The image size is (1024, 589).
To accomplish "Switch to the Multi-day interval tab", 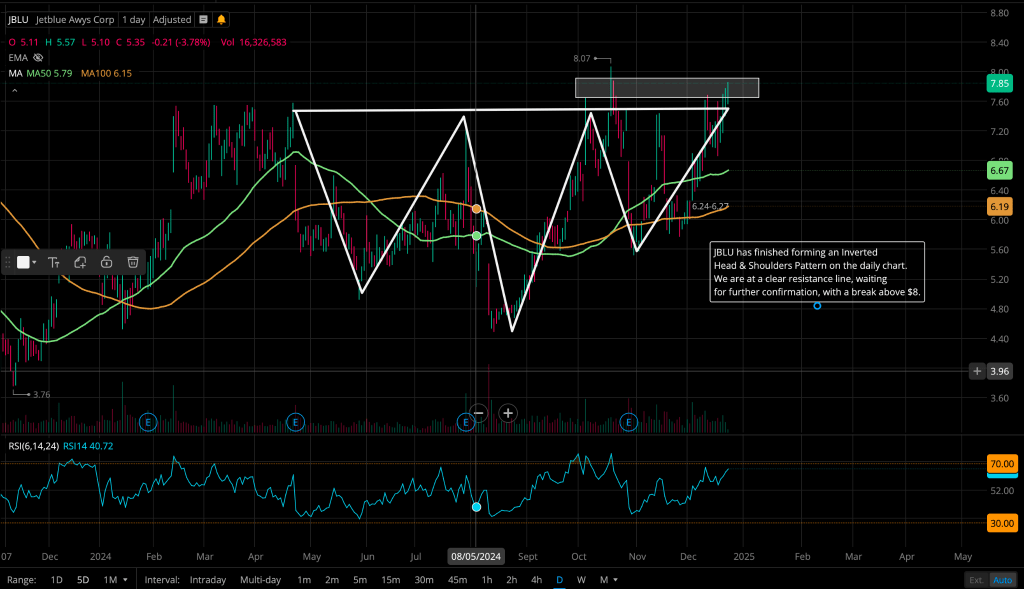I will click(x=262, y=580).
